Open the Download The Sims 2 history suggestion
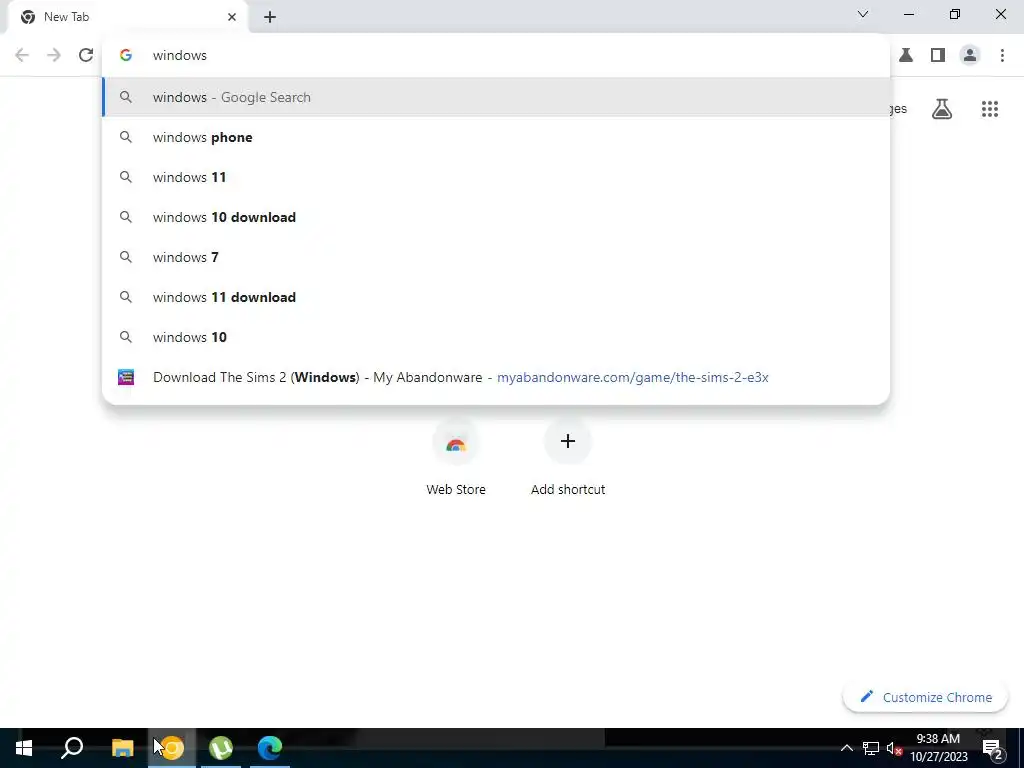This screenshot has width=1024, height=768. pyautogui.click(x=496, y=377)
